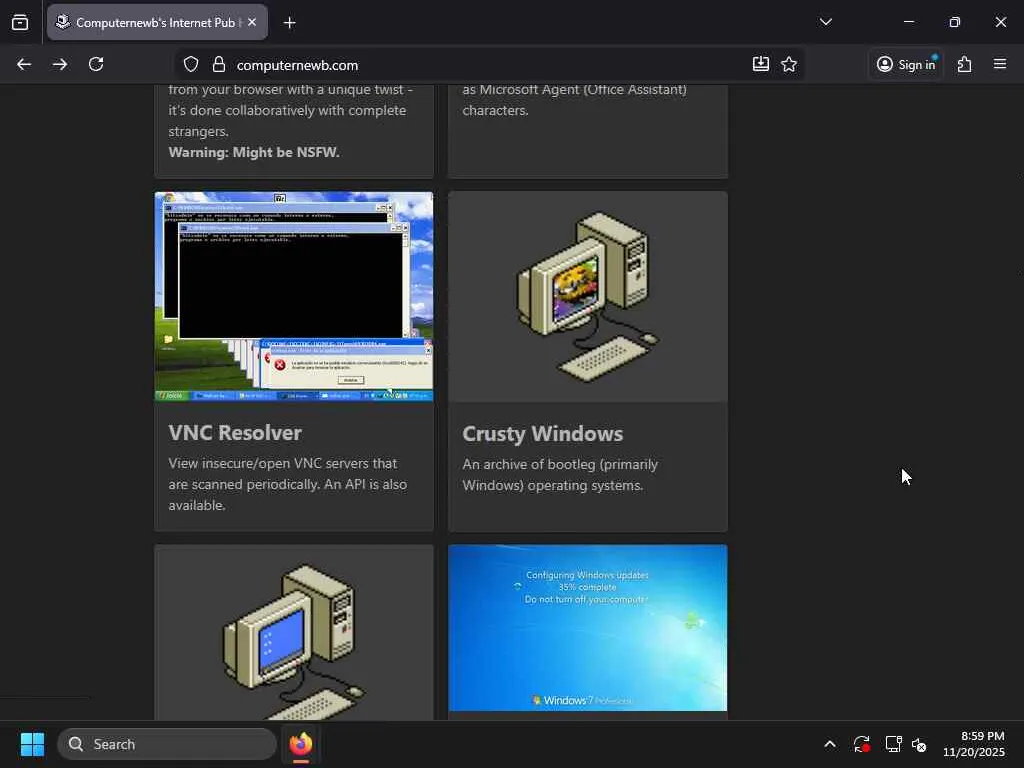Reload the current page
This screenshot has width=1024, height=768.
(96, 64)
